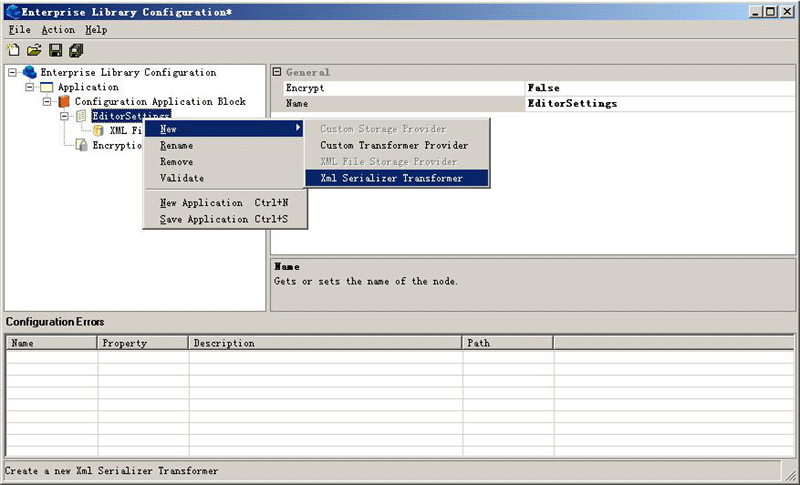This screenshot has height=485, width=800.
Task: Collapse the General property category
Action: coord(278,73)
